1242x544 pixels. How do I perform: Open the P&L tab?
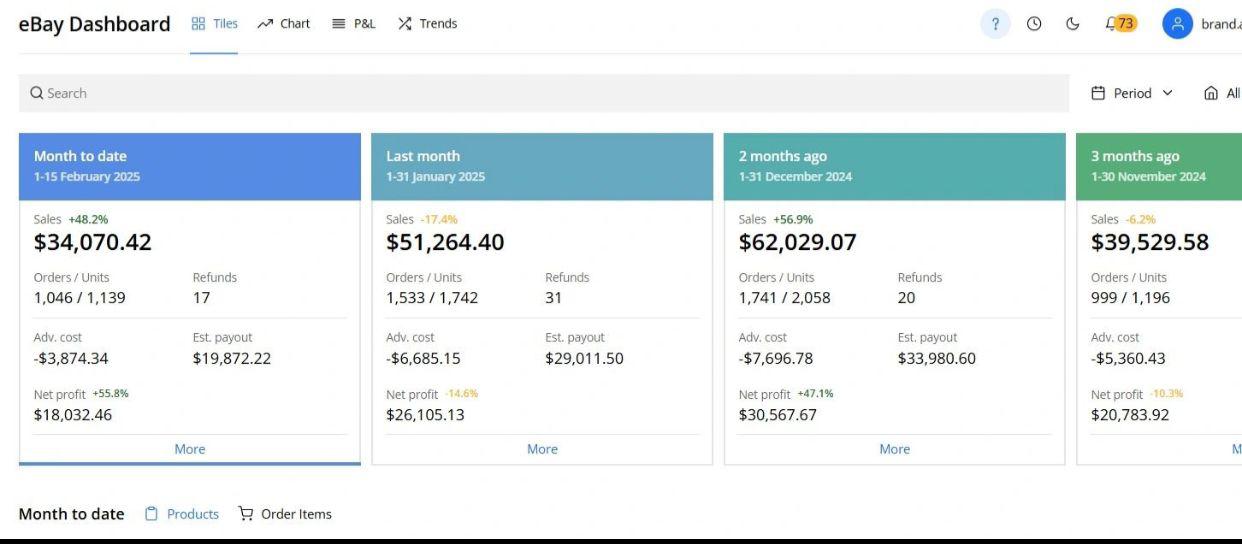pyautogui.click(x=353, y=24)
